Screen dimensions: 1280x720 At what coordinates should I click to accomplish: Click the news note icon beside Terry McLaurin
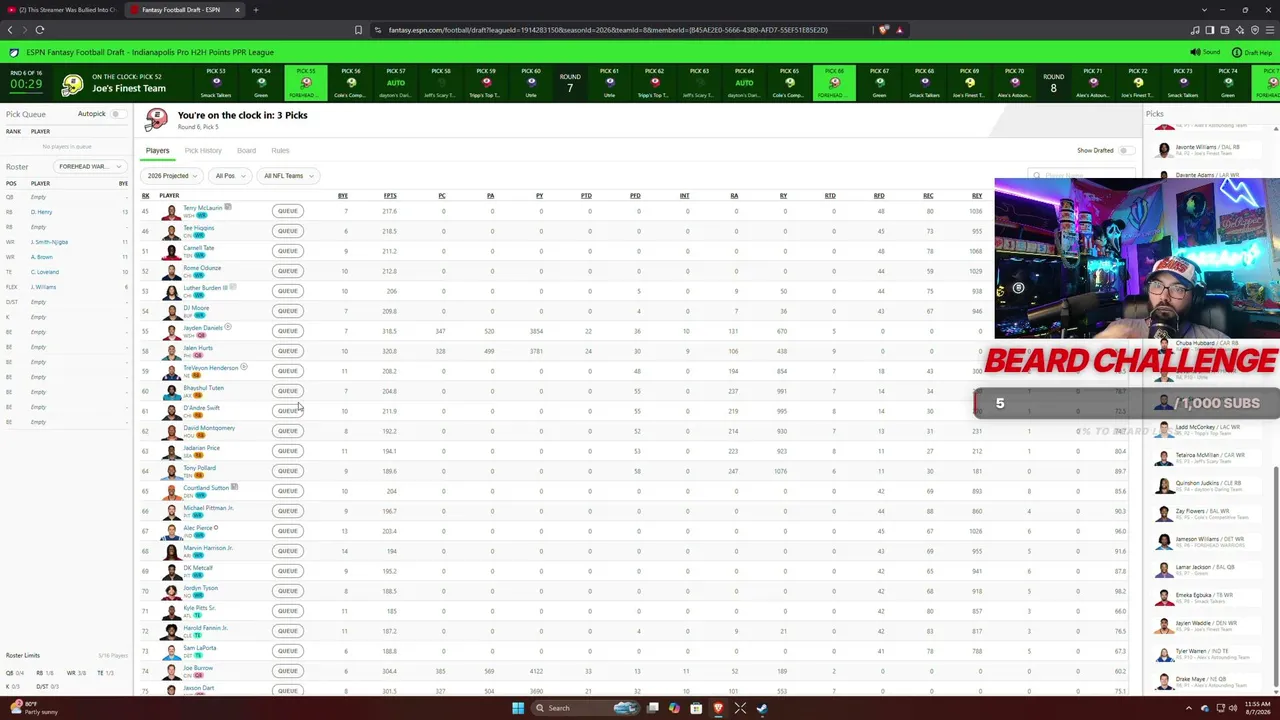[x=228, y=207]
